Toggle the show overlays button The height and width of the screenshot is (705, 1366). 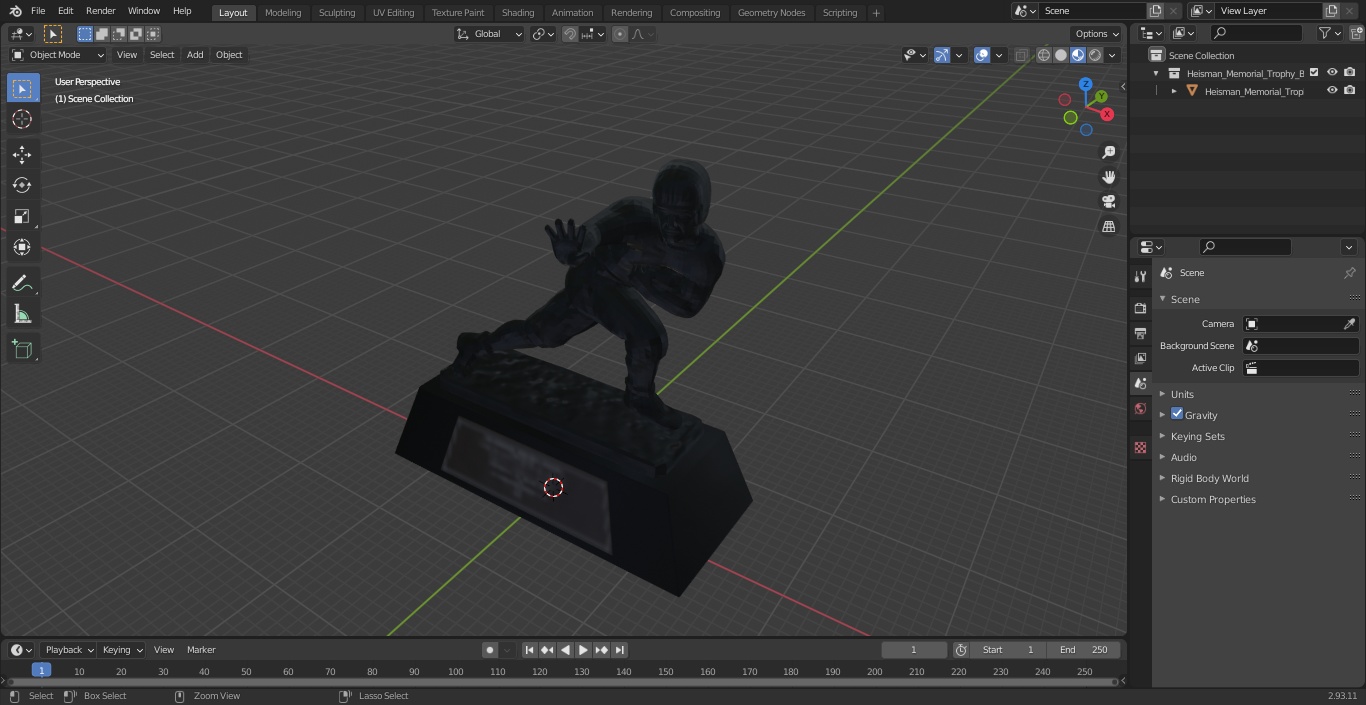click(982, 55)
